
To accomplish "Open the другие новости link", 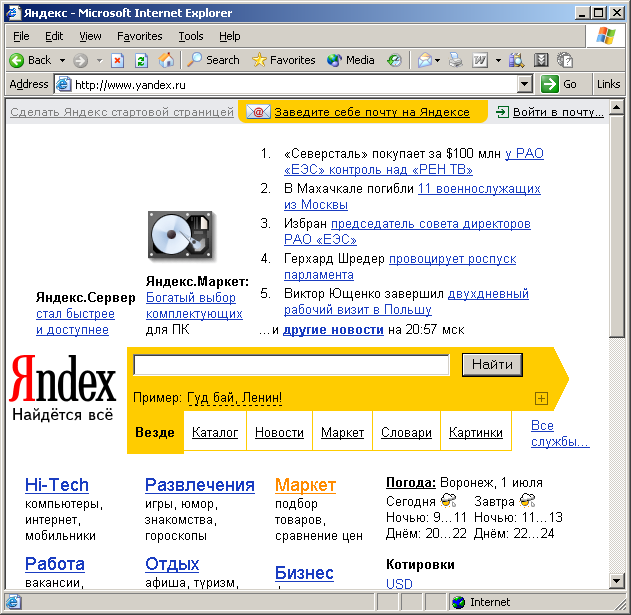I will (x=333, y=330).
